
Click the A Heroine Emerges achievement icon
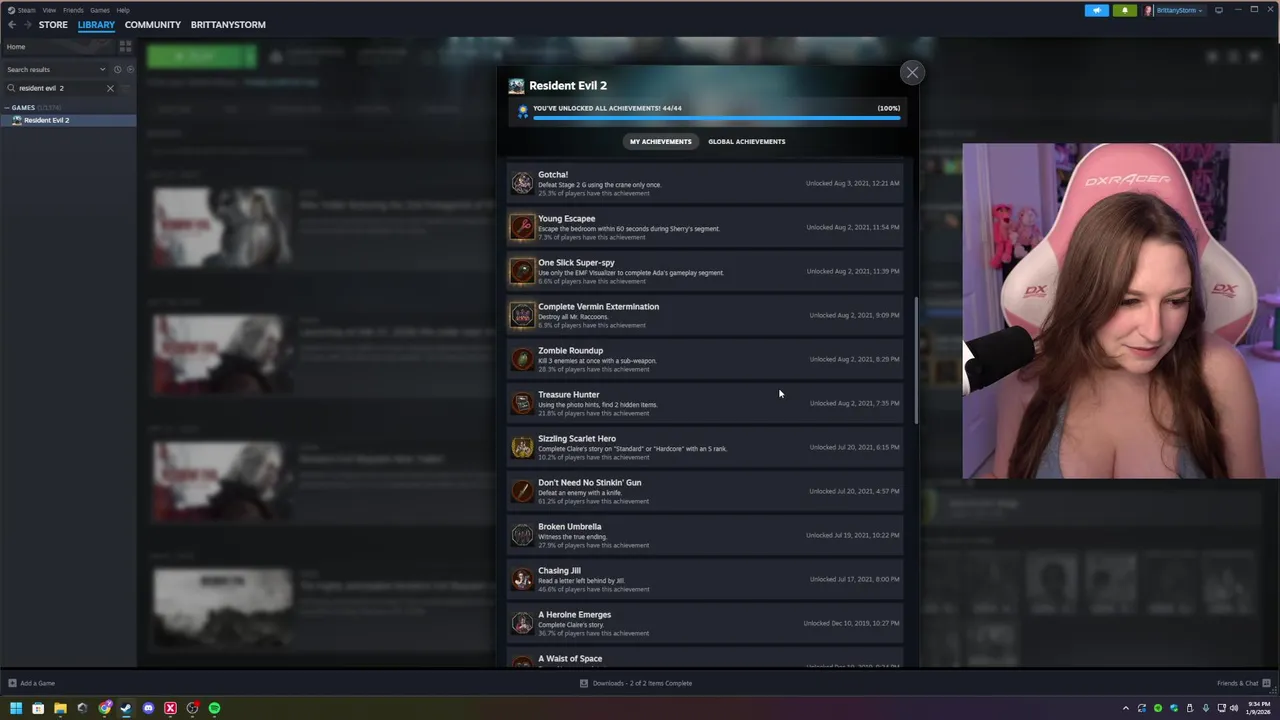[x=522, y=623]
